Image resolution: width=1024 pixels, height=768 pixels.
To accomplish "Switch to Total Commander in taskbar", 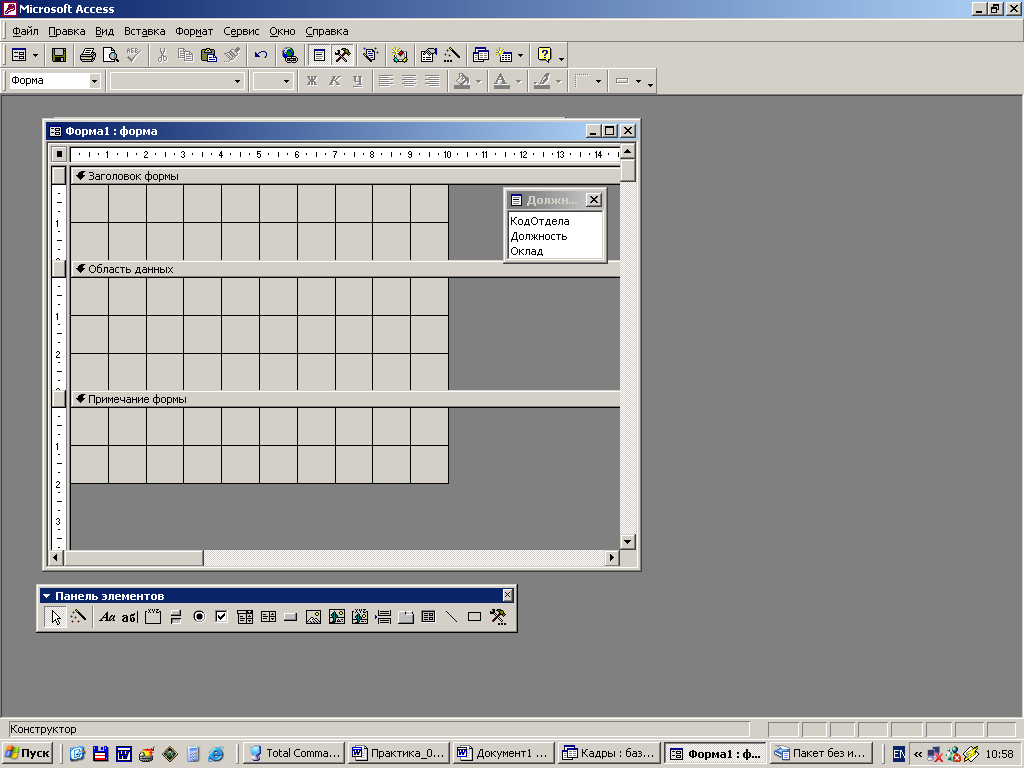I will 295,754.
